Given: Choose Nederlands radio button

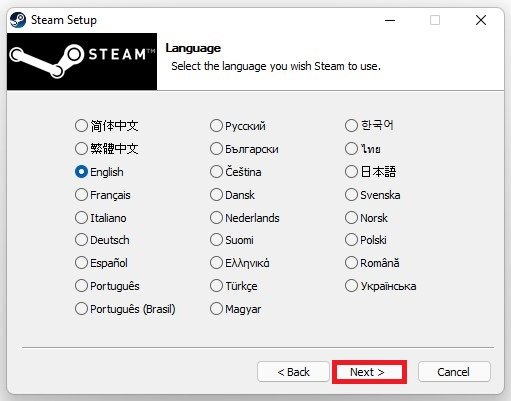Looking at the screenshot, I should coord(216,218).
